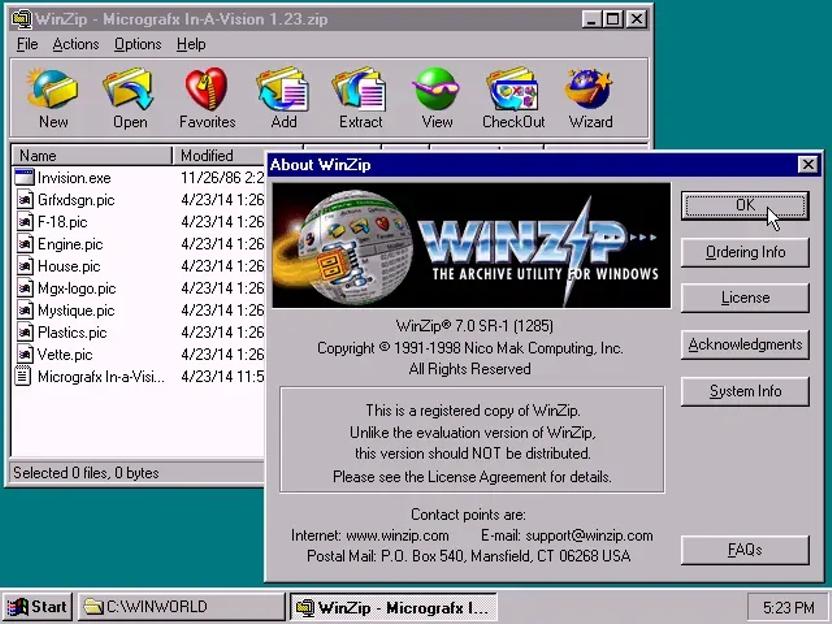The width and height of the screenshot is (832, 624).
Task: Click the icon beside Mystique.pic
Action: click(24, 310)
